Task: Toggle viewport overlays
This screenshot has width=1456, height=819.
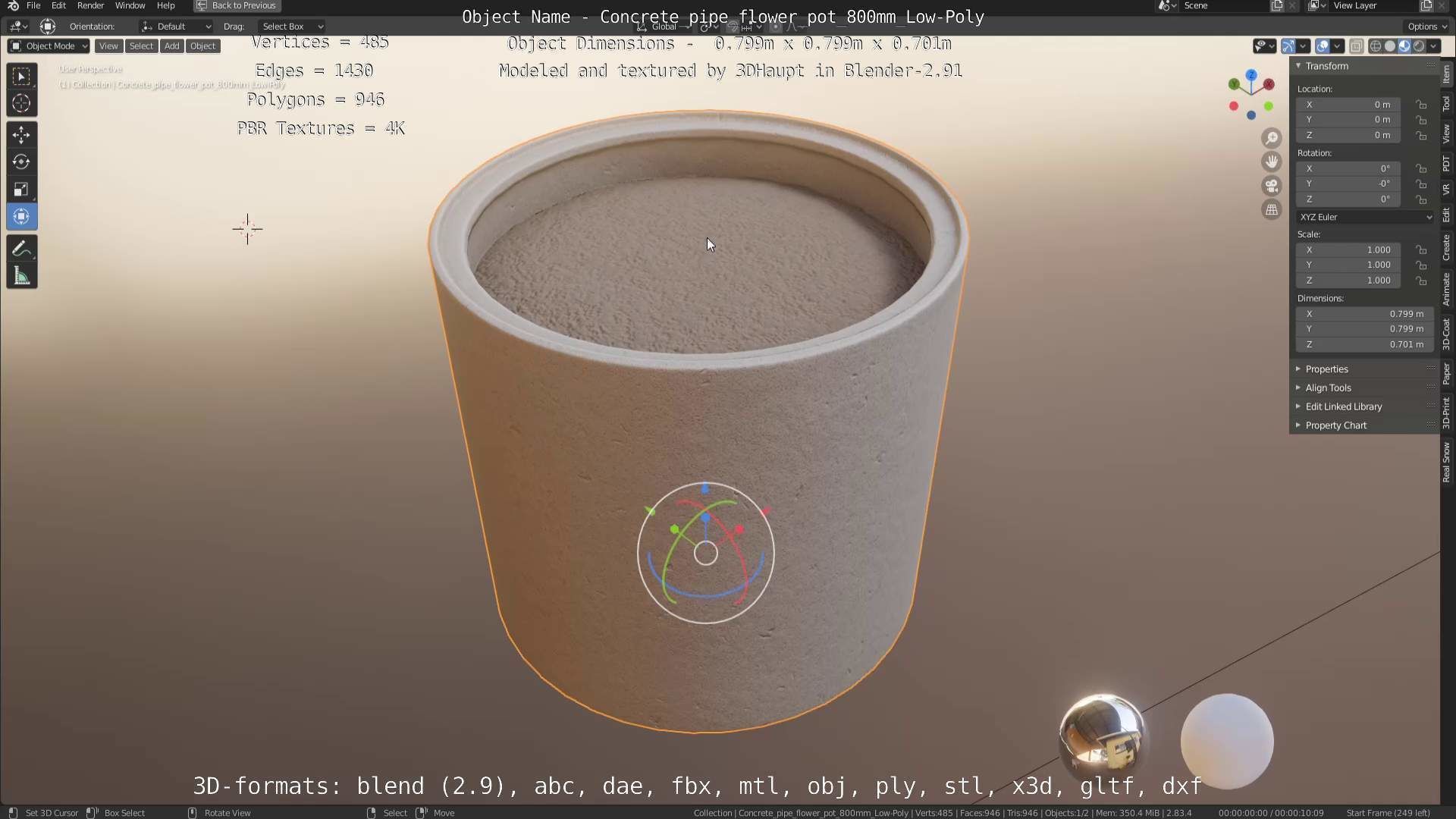Action: 1323,46
